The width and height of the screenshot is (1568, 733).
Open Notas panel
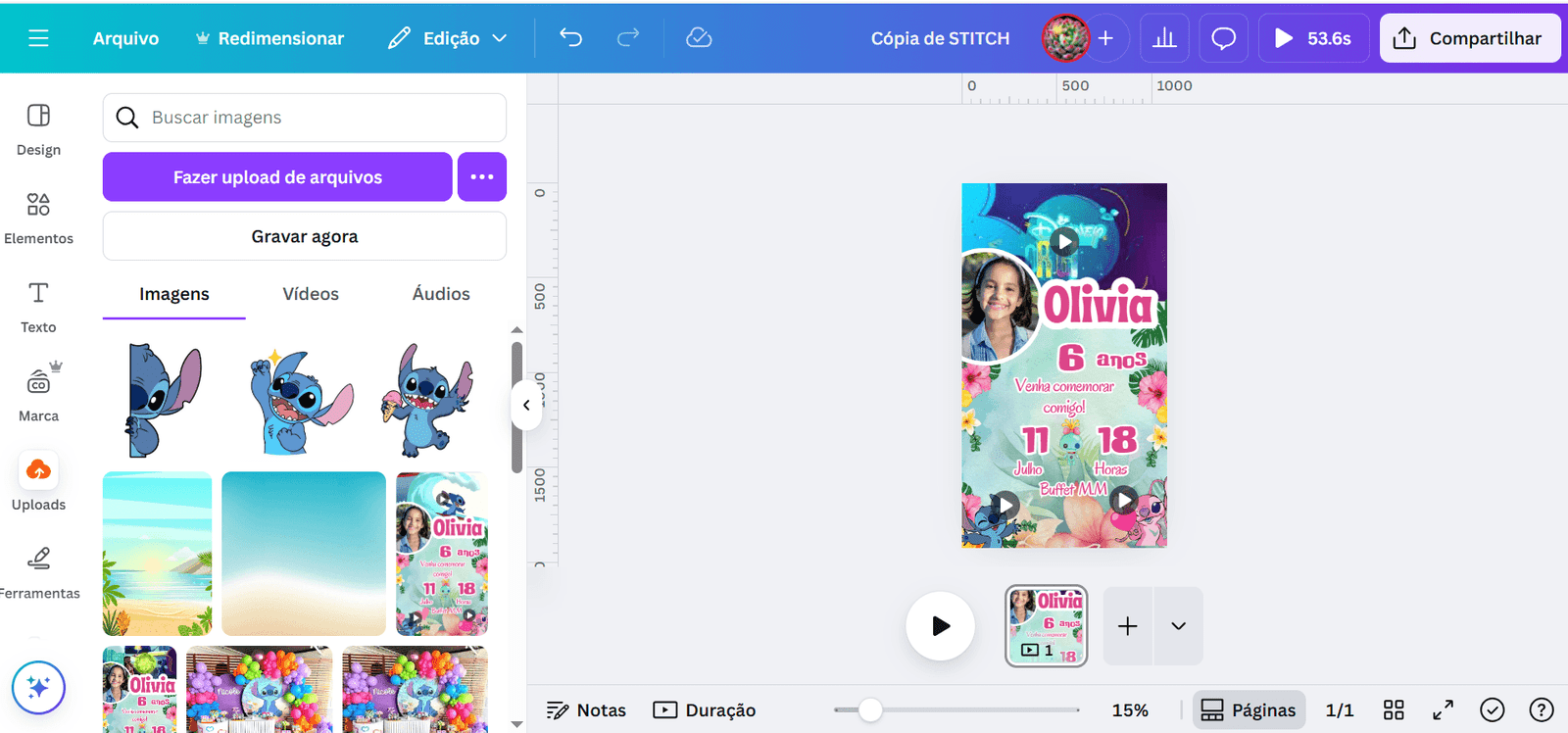coord(586,710)
